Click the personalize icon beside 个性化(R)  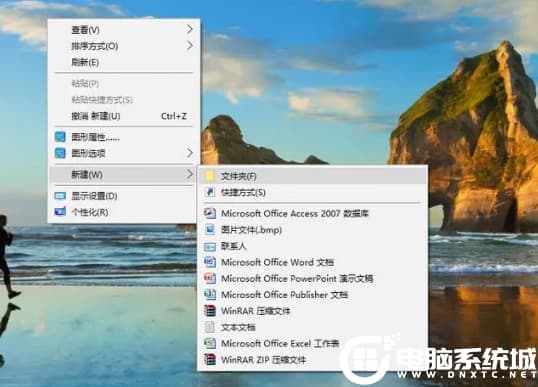coord(60,212)
